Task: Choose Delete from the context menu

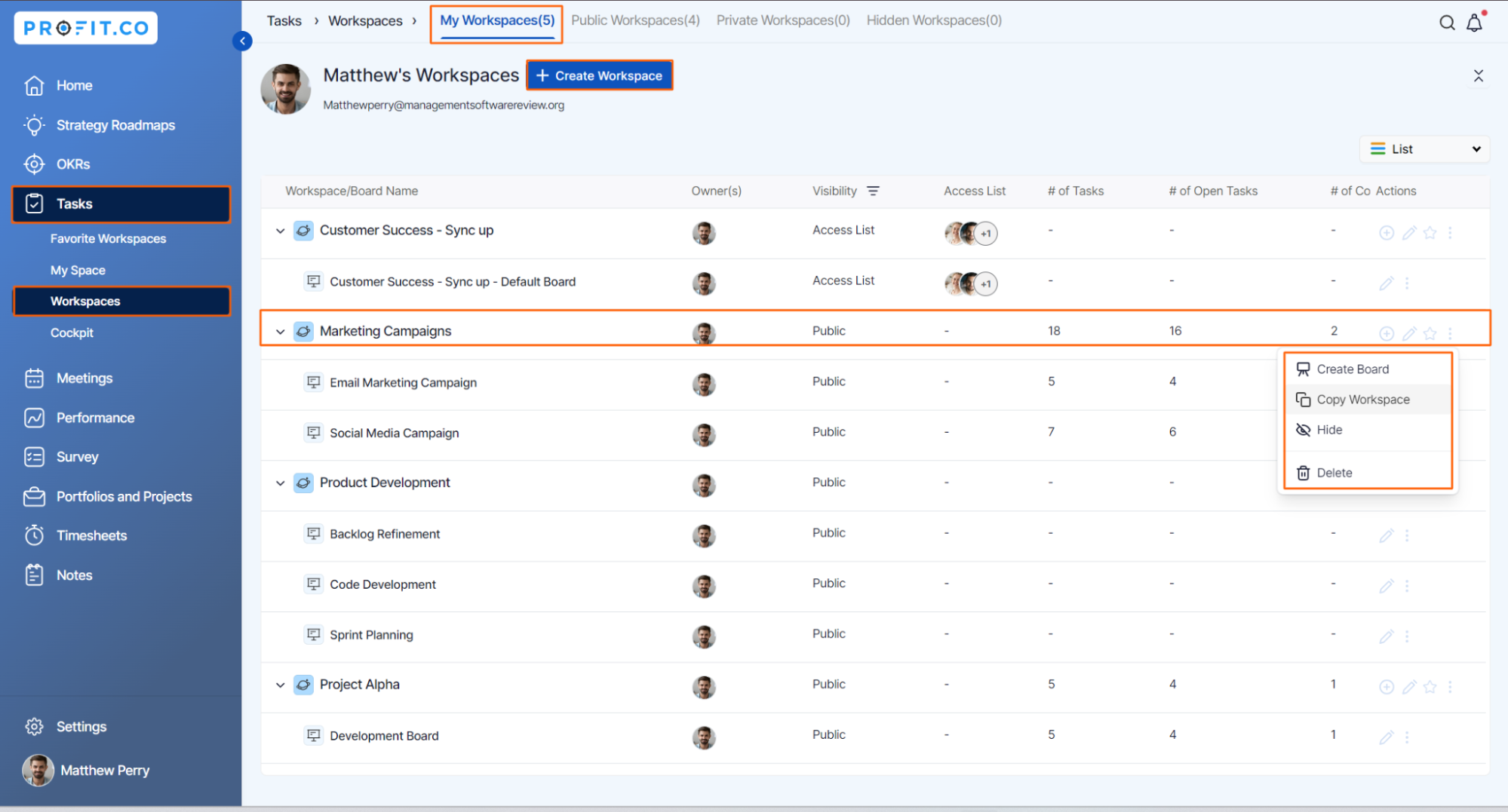Action: pos(1334,473)
